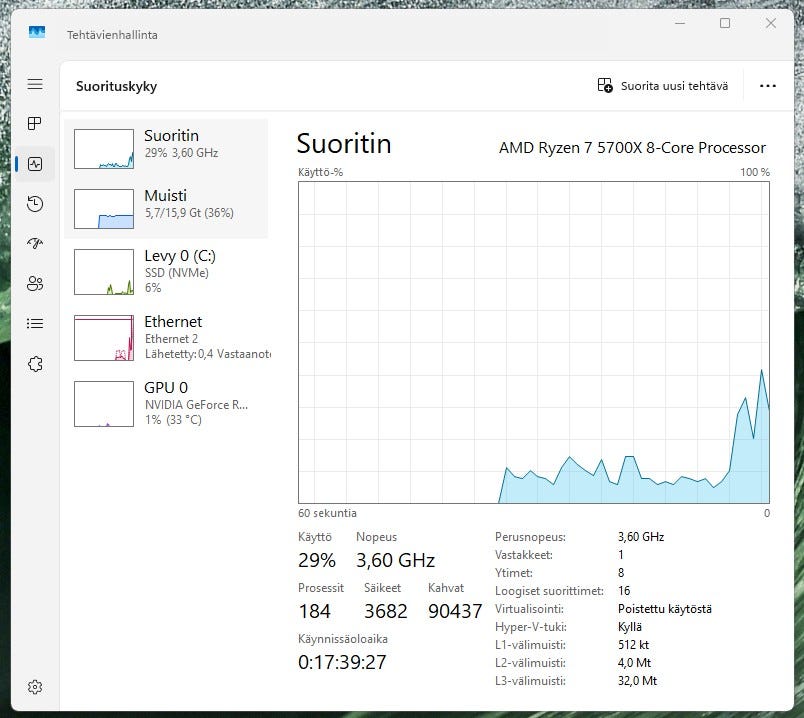The height and width of the screenshot is (718, 804).
Task: Click the Tehtävienhallinta app icon in title bar
Action: point(37,33)
